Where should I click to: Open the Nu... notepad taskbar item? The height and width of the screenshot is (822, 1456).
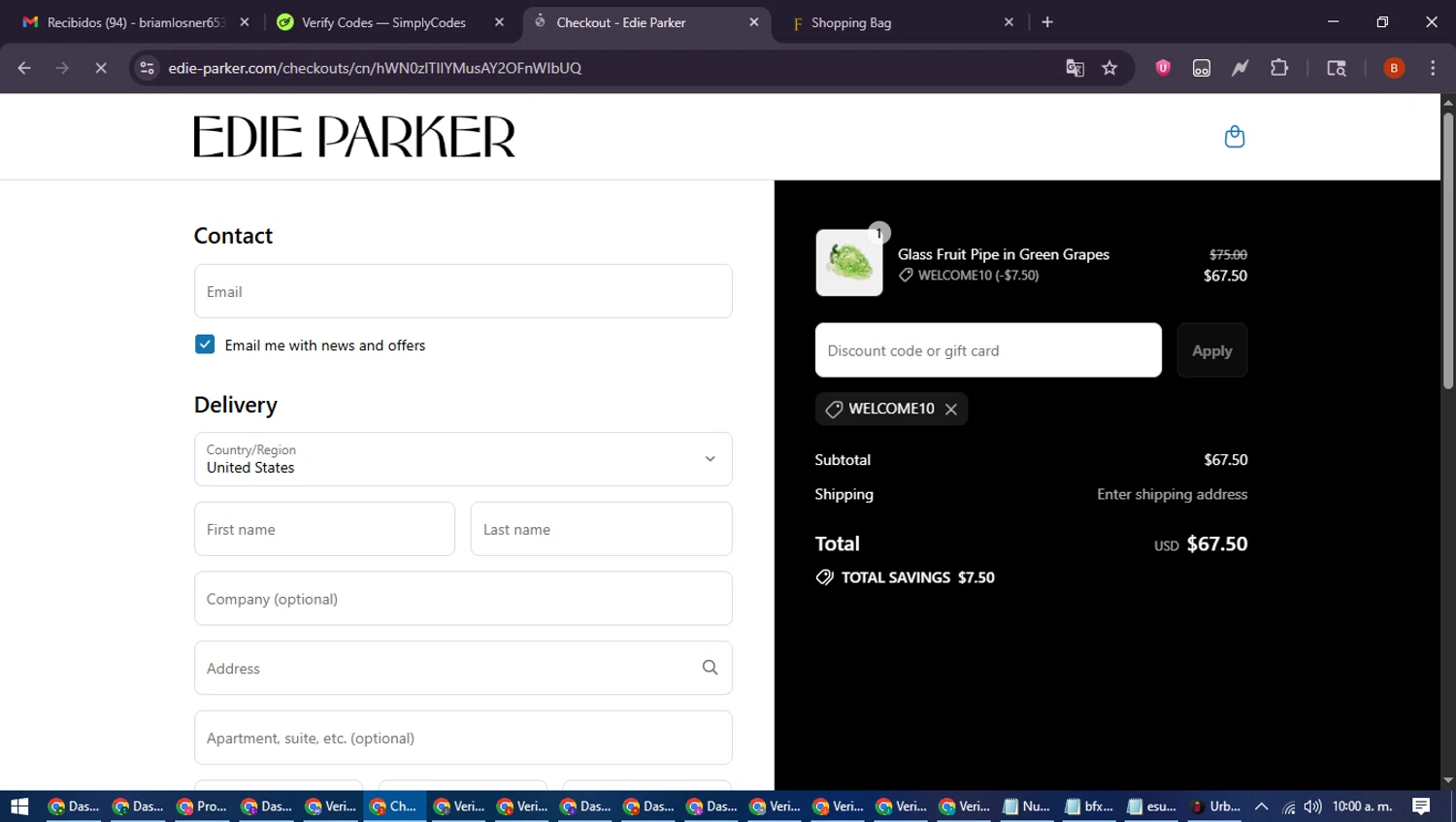[x=1028, y=806]
